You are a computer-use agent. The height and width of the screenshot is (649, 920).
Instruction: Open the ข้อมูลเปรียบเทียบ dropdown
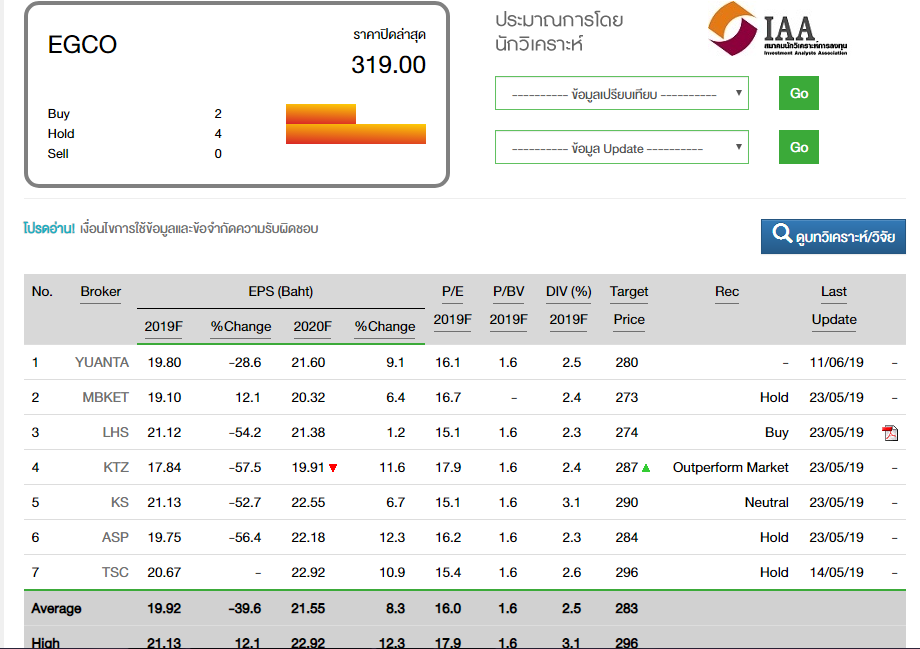pyautogui.click(x=621, y=93)
